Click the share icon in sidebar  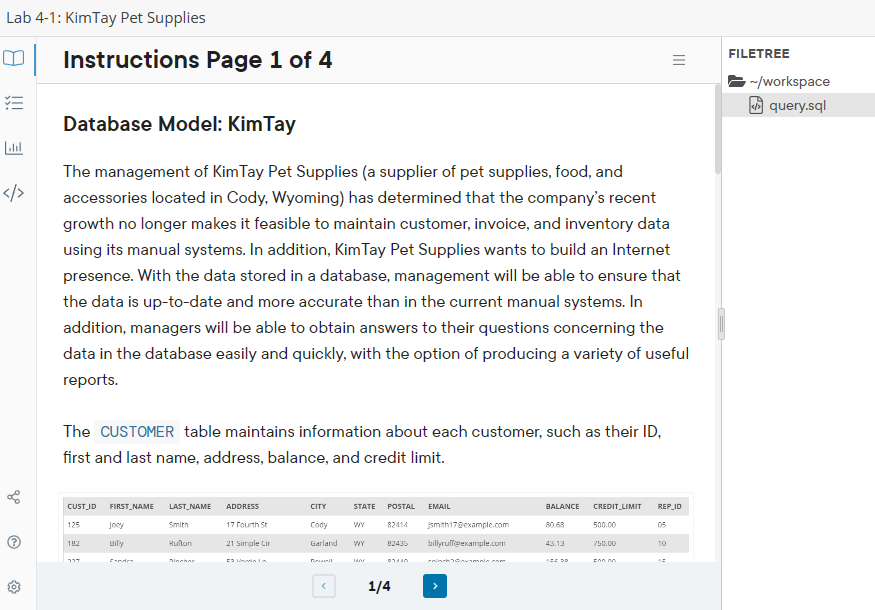(14, 497)
